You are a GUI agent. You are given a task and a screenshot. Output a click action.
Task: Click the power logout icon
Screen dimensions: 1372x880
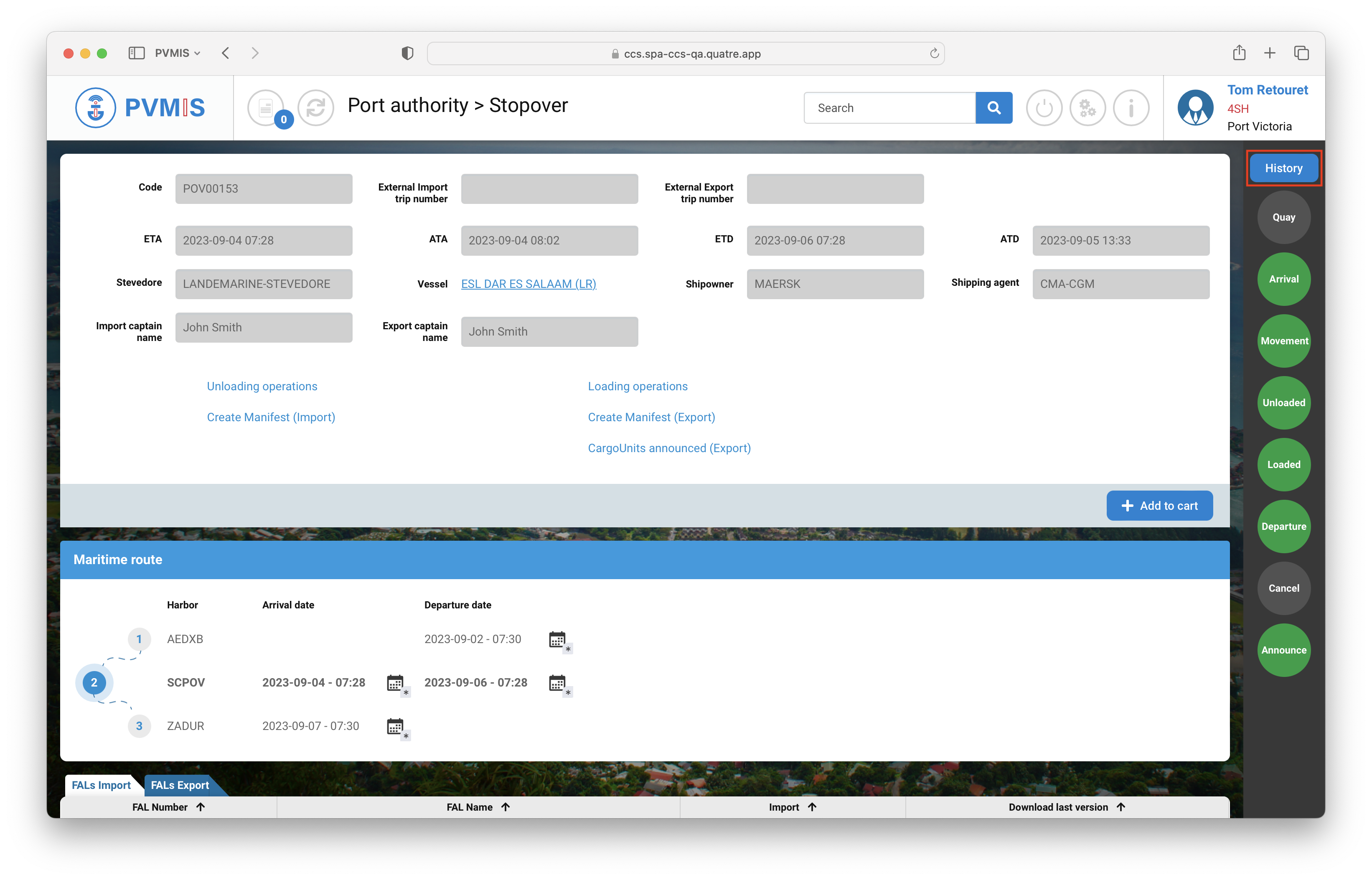pyautogui.click(x=1044, y=107)
